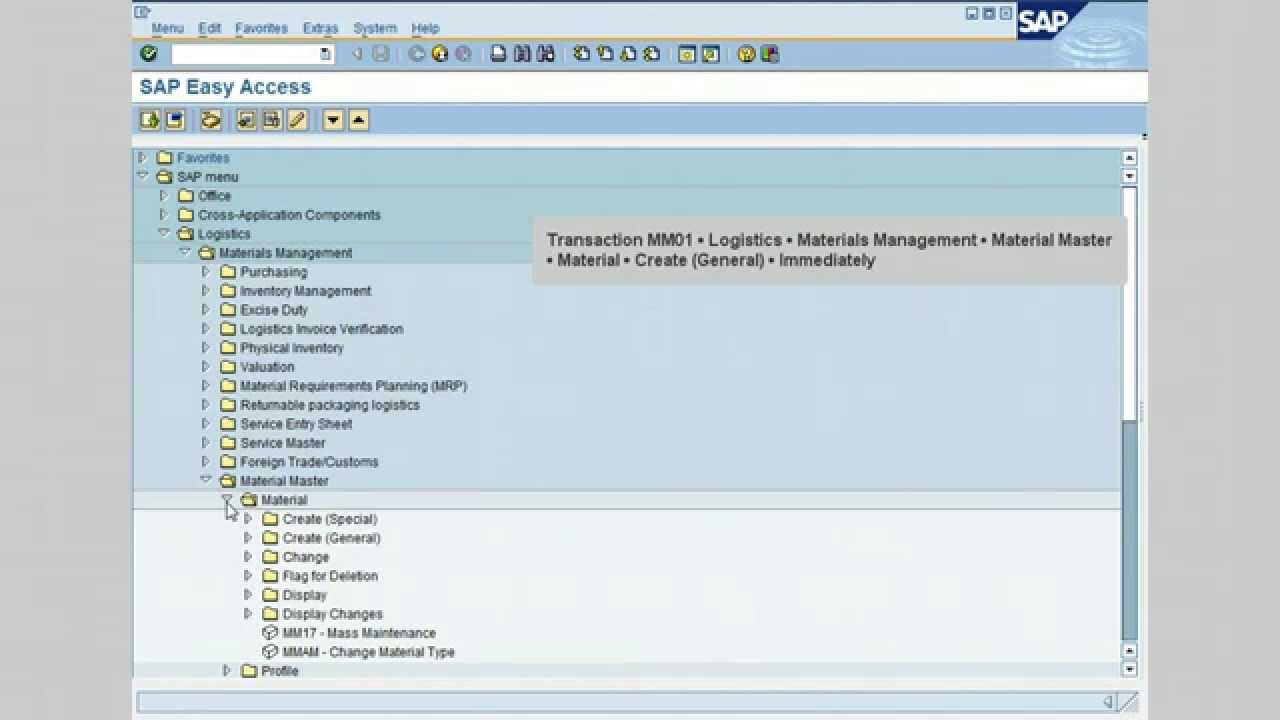Select Returnable packaging logistics item
The width and height of the screenshot is (1280, 720).
point(330,405)
